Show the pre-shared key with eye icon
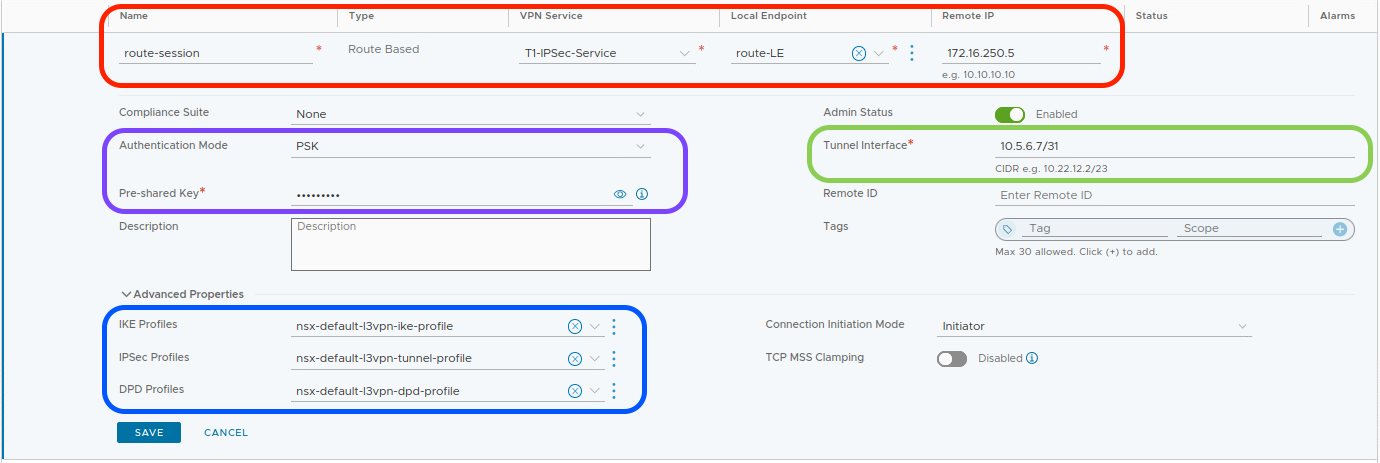The width and height of the screenshot is (1380, 463). coord(620,194)
